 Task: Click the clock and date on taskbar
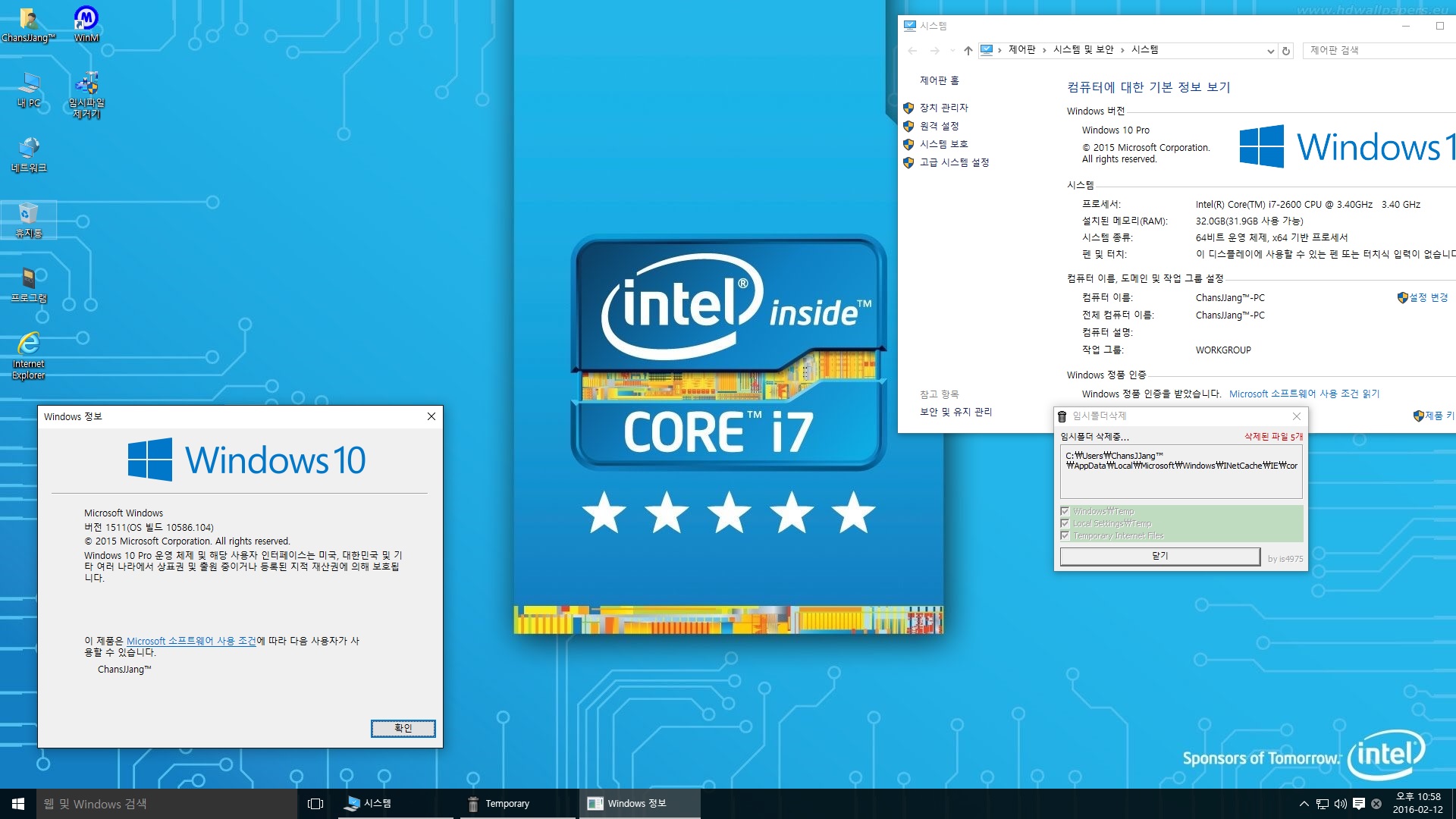[x=1417, y=804]
